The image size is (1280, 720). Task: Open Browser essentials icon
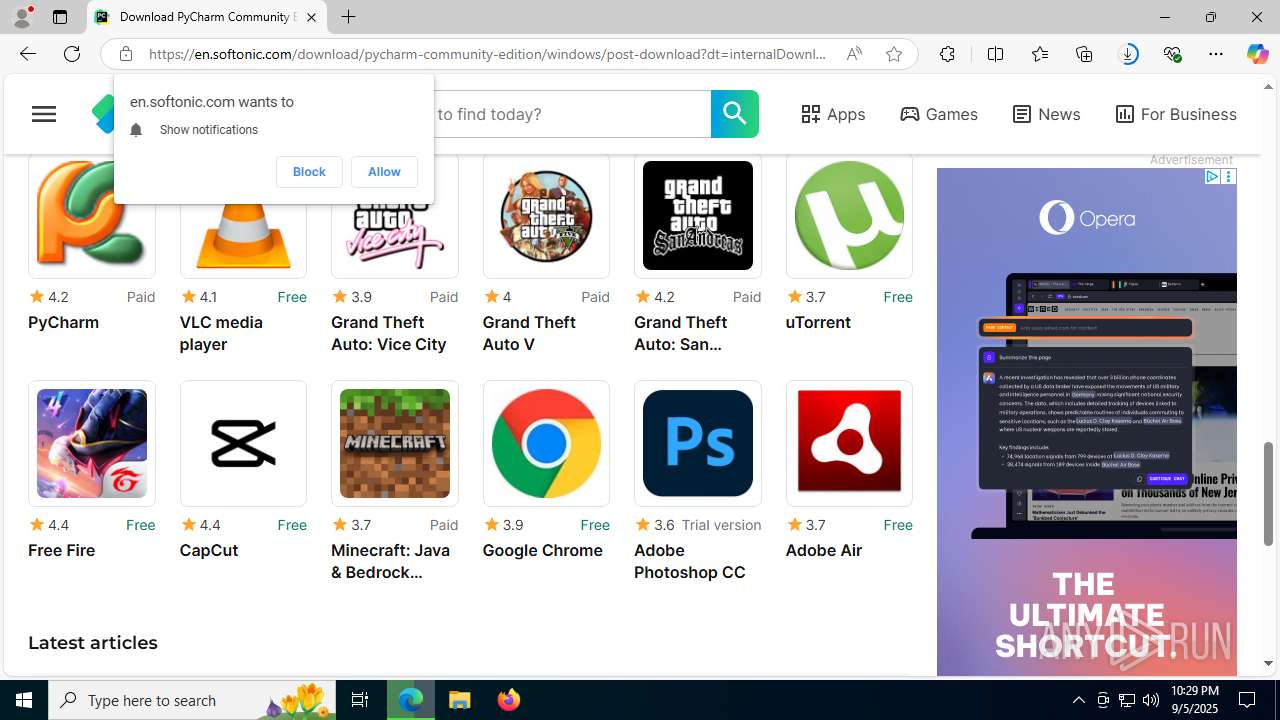point(1172,54)
